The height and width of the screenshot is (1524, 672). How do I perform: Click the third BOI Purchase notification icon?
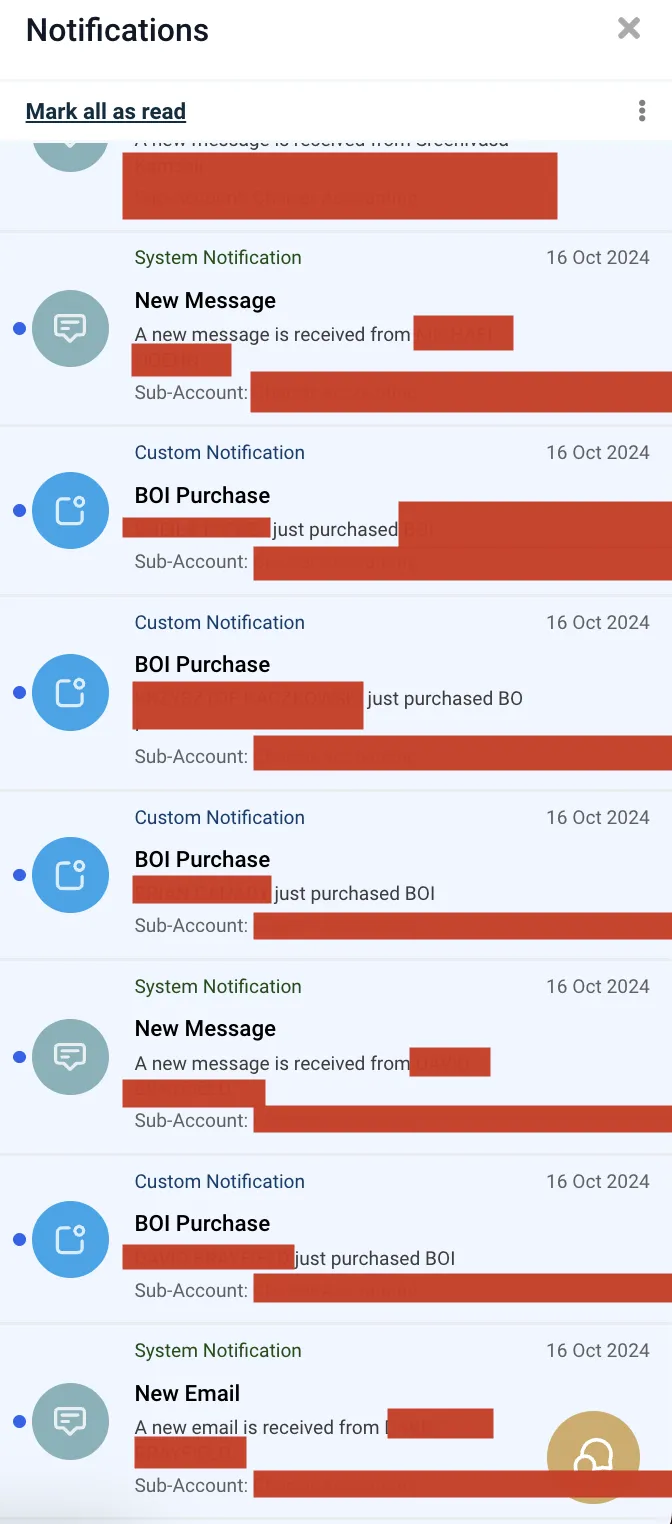(x=70, y=875)
